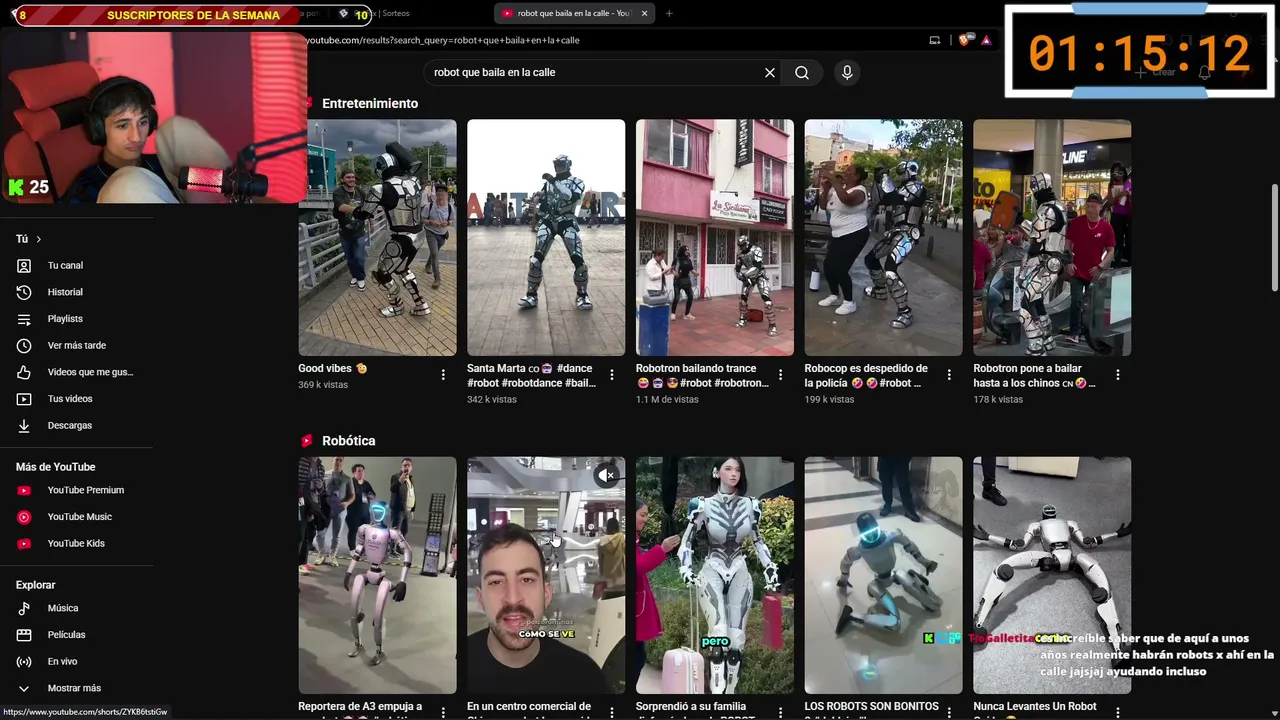Screen dimensions: 1280x720
Task: Expand the Tú section chevron
Action: (39, 239)
